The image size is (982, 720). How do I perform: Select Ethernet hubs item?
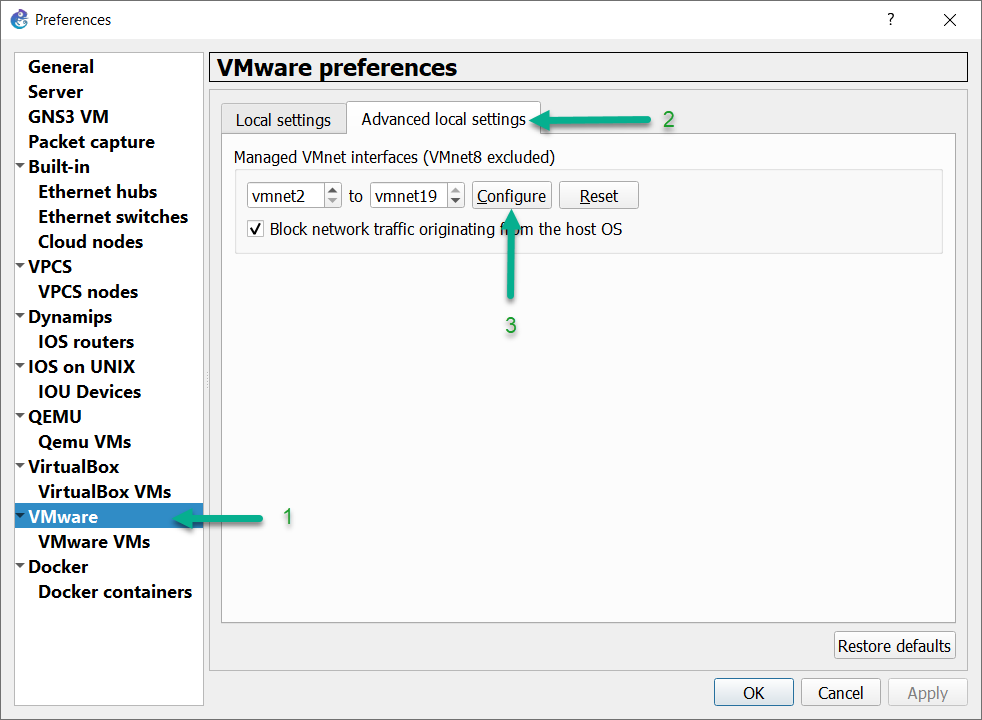coord(98,192)
